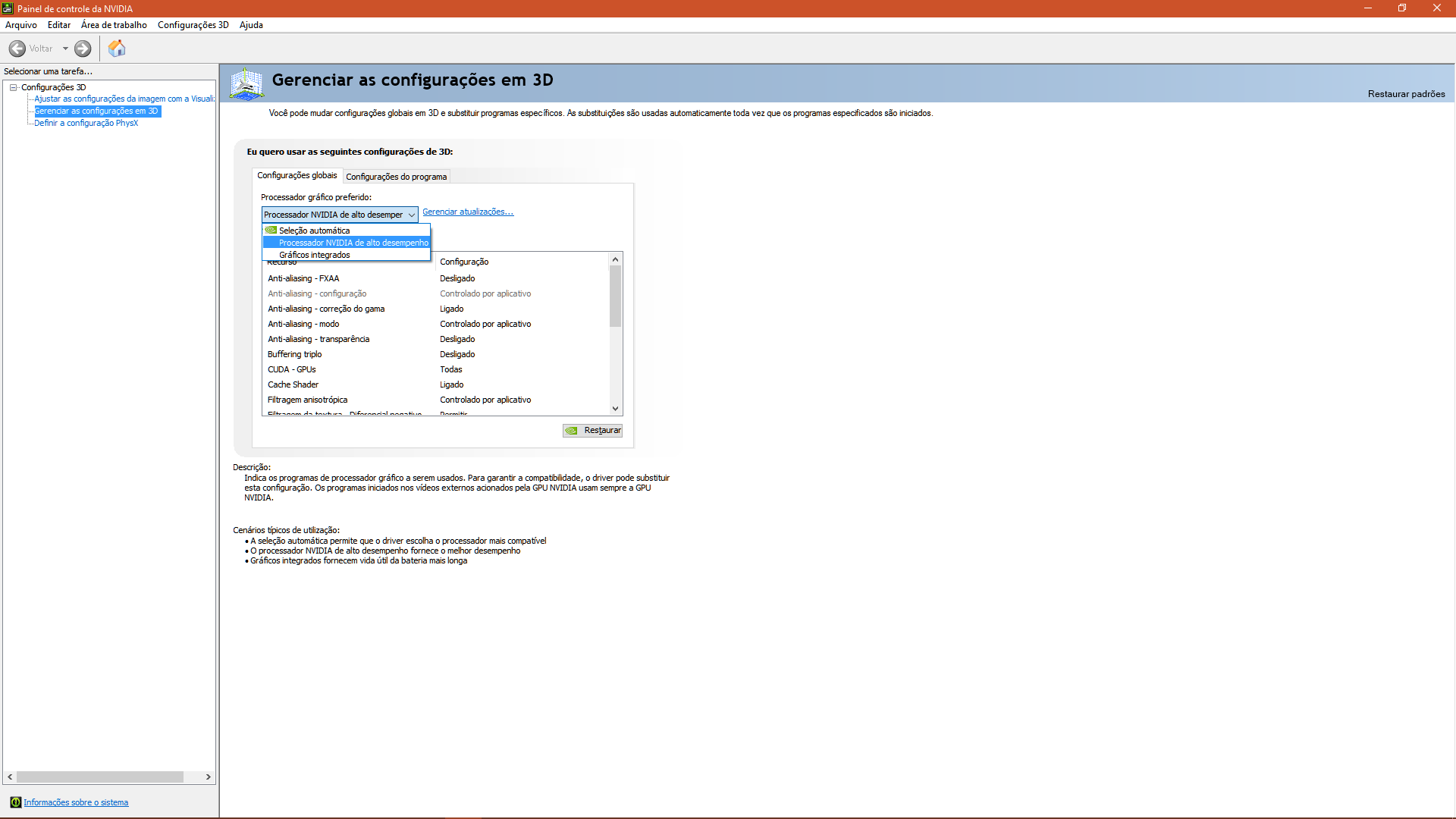
Task: Click the Home icon in toolbar
Action: tap(117, 49)
